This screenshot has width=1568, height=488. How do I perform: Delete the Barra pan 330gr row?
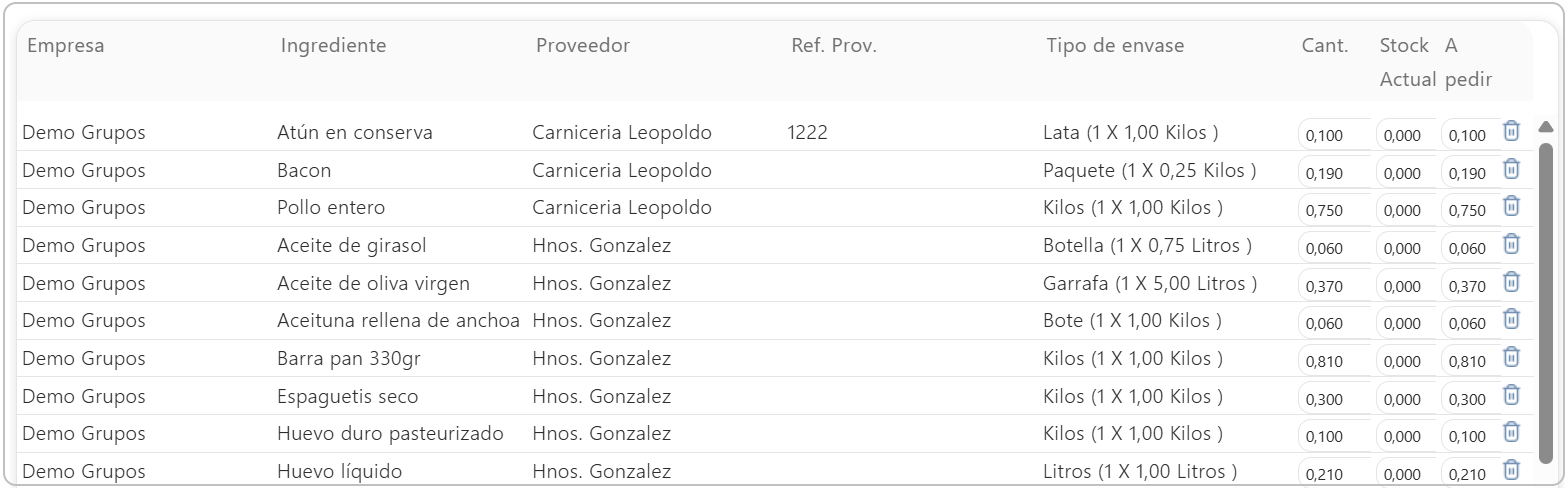[x=1511, y=357]
